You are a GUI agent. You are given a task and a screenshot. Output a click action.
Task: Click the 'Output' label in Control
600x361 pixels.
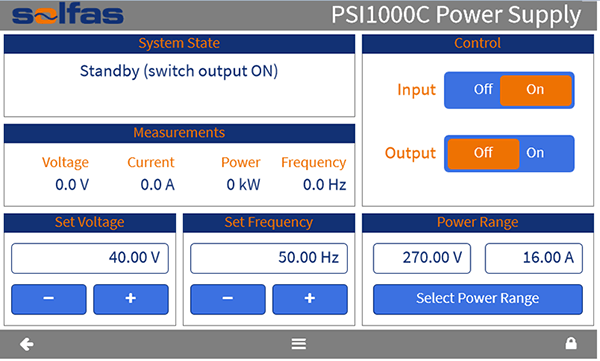(410, 153)
